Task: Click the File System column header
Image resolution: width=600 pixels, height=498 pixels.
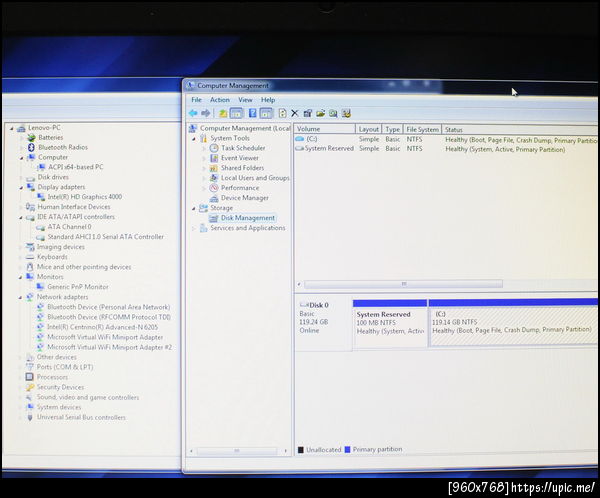Action: 422,130
